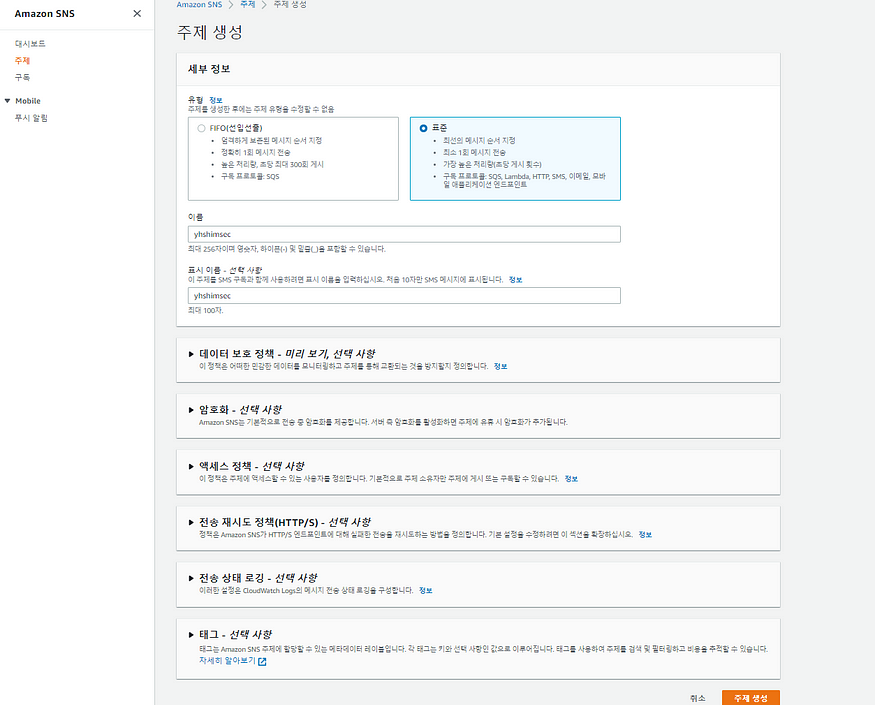Image resolution: width=875 pixels, height=705 pixels.
Task: Select the FIFO(선입선출) topic type
Action: click(x=201, y=128)
